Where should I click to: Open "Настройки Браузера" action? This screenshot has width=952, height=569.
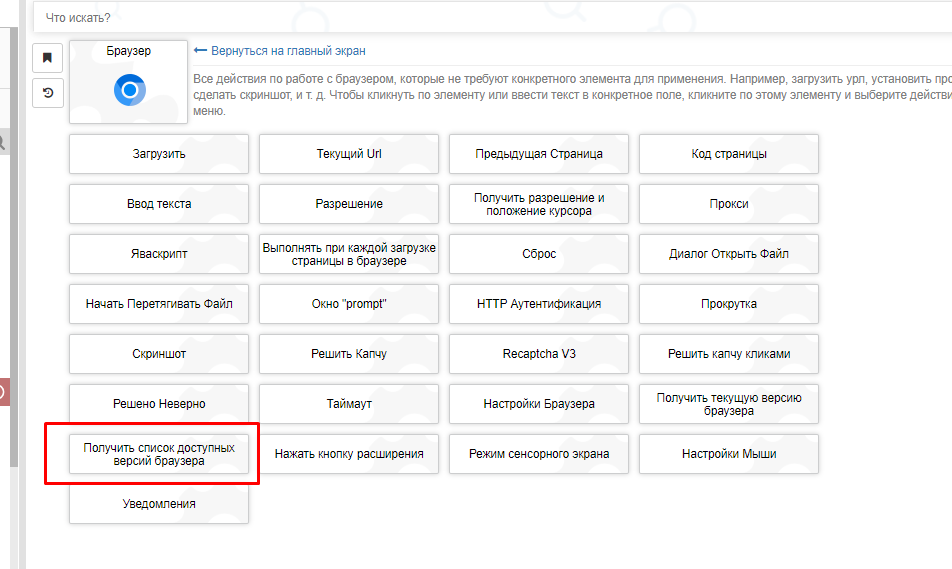[x=539, y=404]
